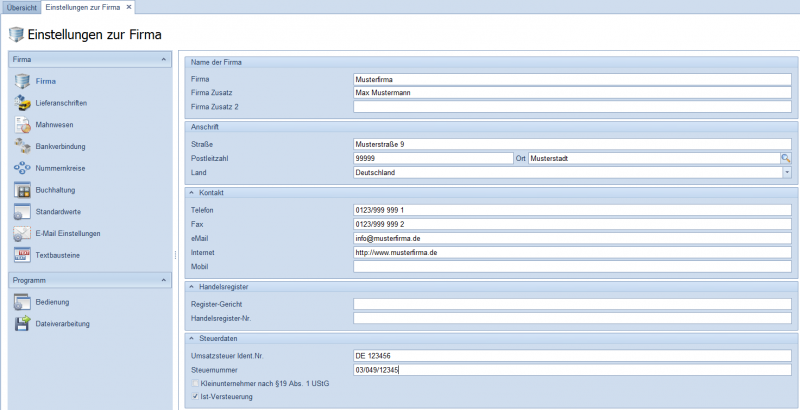Switch to the Übersicht tab
Screen dimensions: 800x410
pos(22,7)
